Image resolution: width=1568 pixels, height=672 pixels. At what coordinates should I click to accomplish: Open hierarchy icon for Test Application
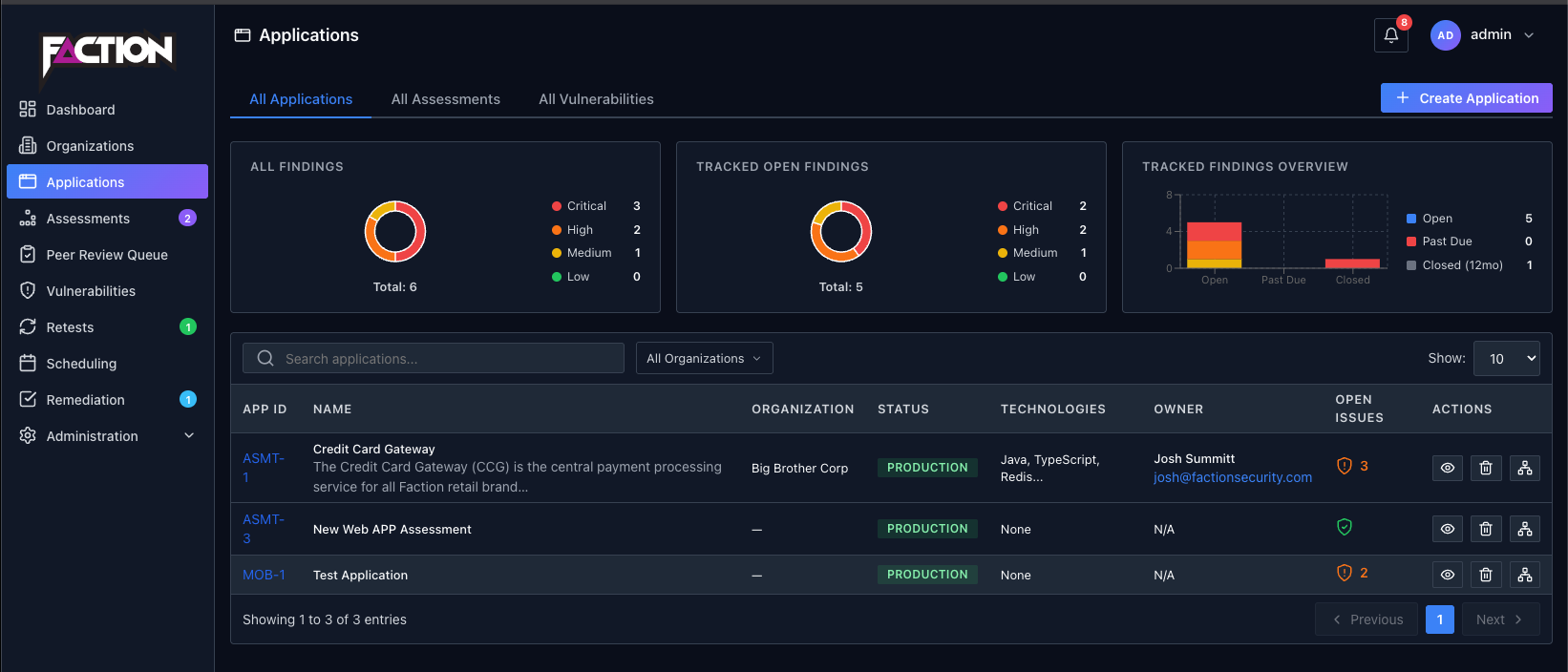coord(1525,575)
